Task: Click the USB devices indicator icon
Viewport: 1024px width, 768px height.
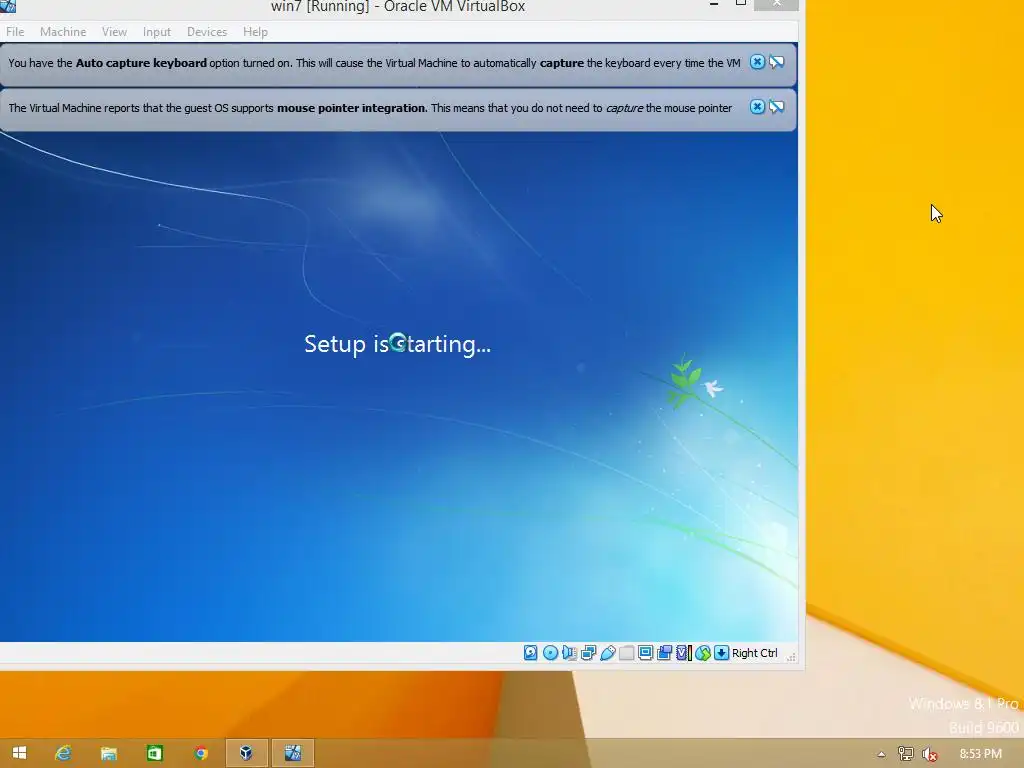Action: point(607,652)
